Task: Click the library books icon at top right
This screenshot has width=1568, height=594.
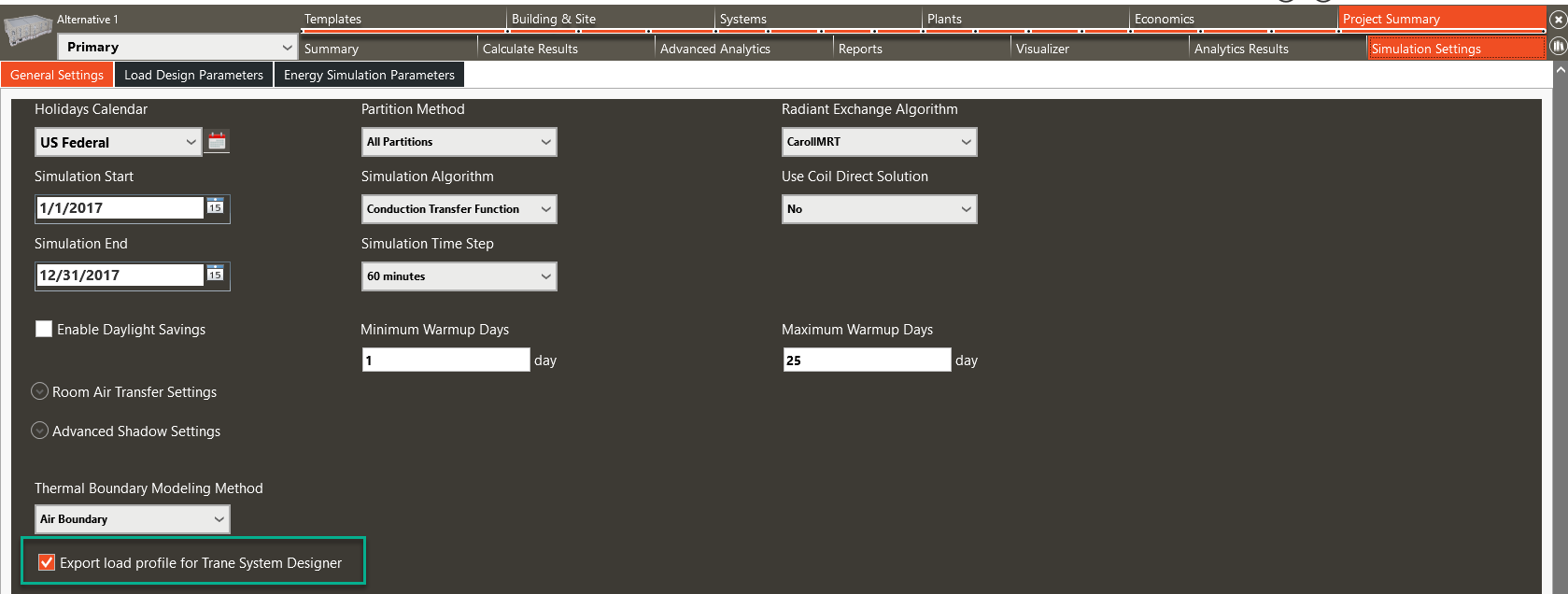Action: tap(1558, 45)
